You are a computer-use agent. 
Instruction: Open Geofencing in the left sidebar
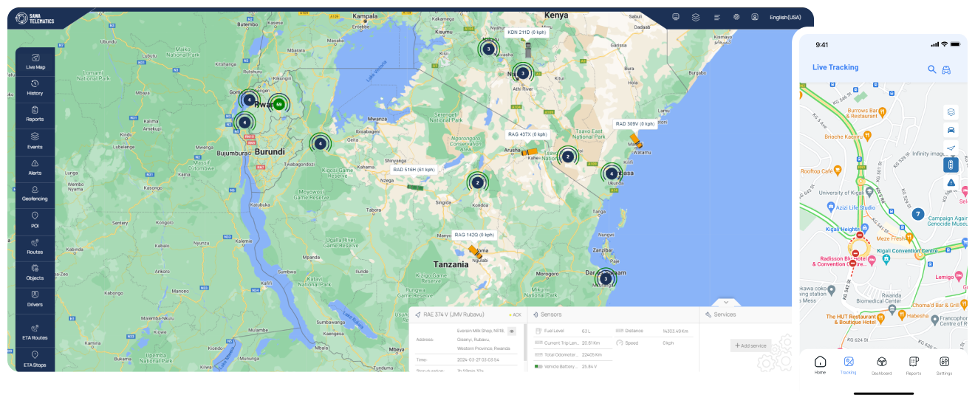pos(35,192)
